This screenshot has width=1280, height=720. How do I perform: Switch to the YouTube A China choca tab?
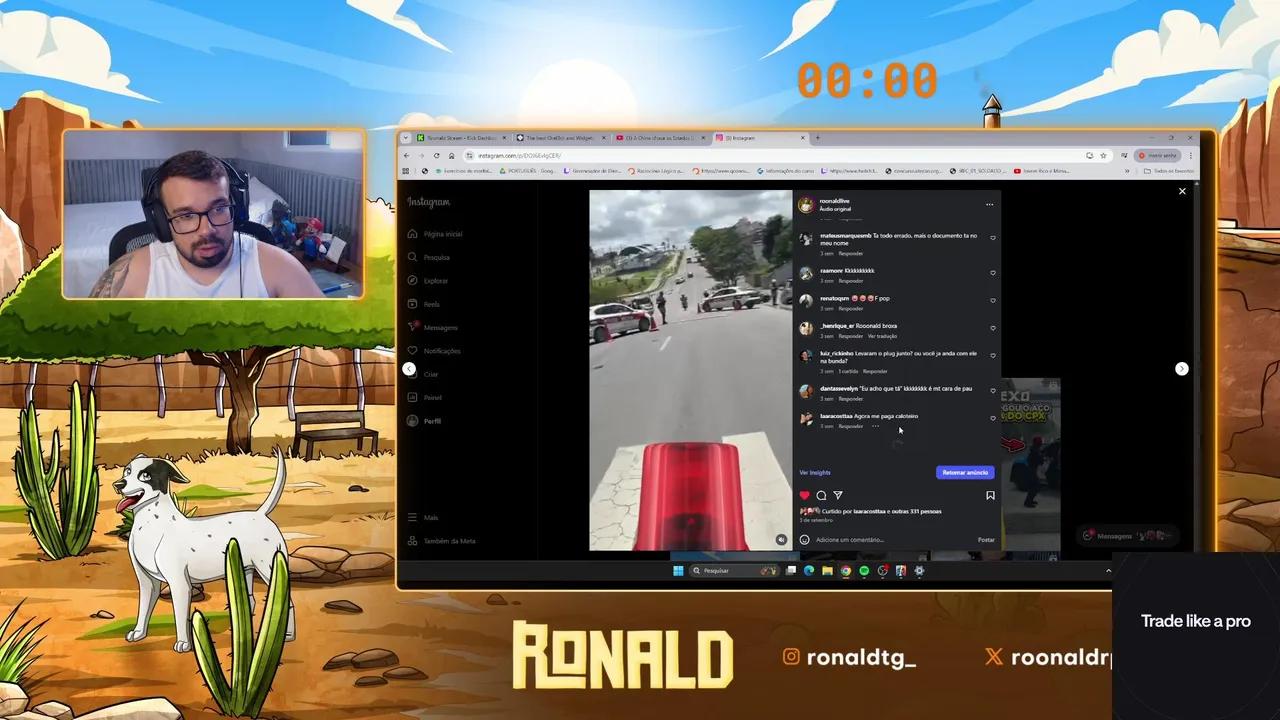pyautogui.click(x=660, y=138)
